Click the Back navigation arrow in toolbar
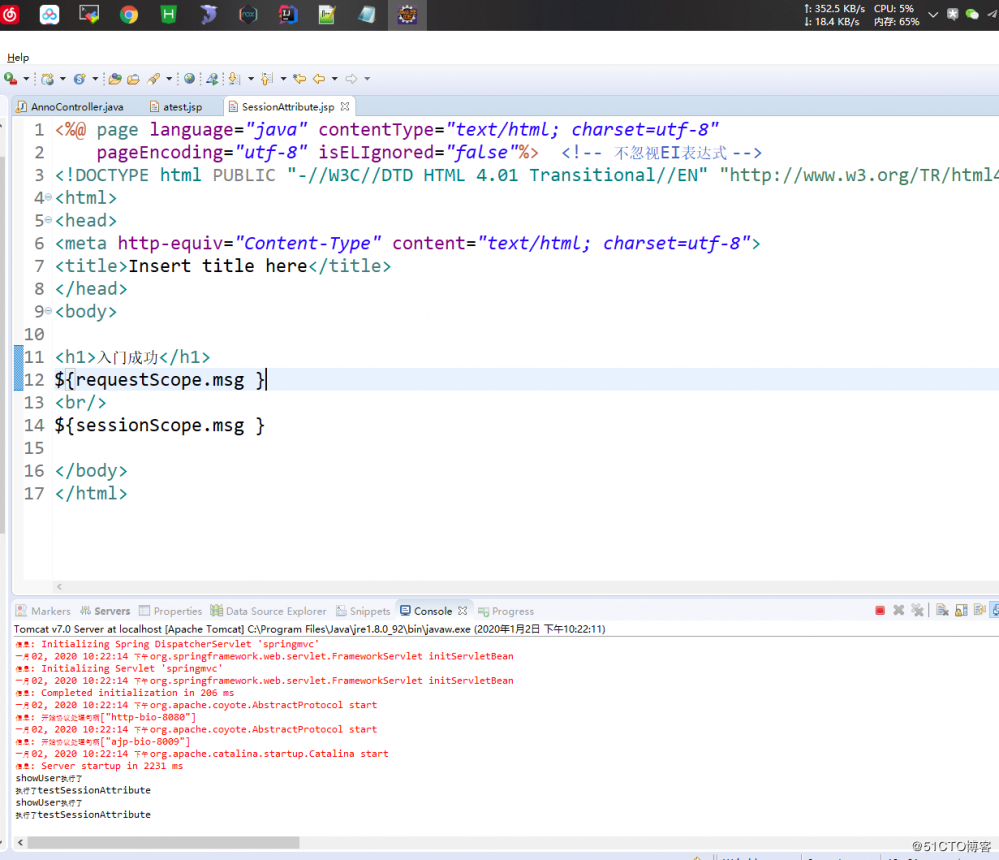This screenshot has height=860, width=999. tap(319, 78)
